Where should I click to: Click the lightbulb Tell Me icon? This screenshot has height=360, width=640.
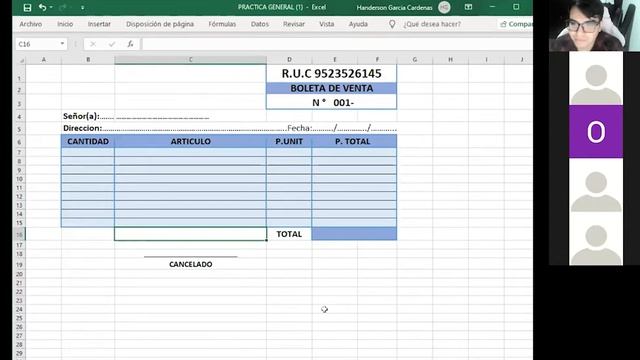[x=392, y=24]
